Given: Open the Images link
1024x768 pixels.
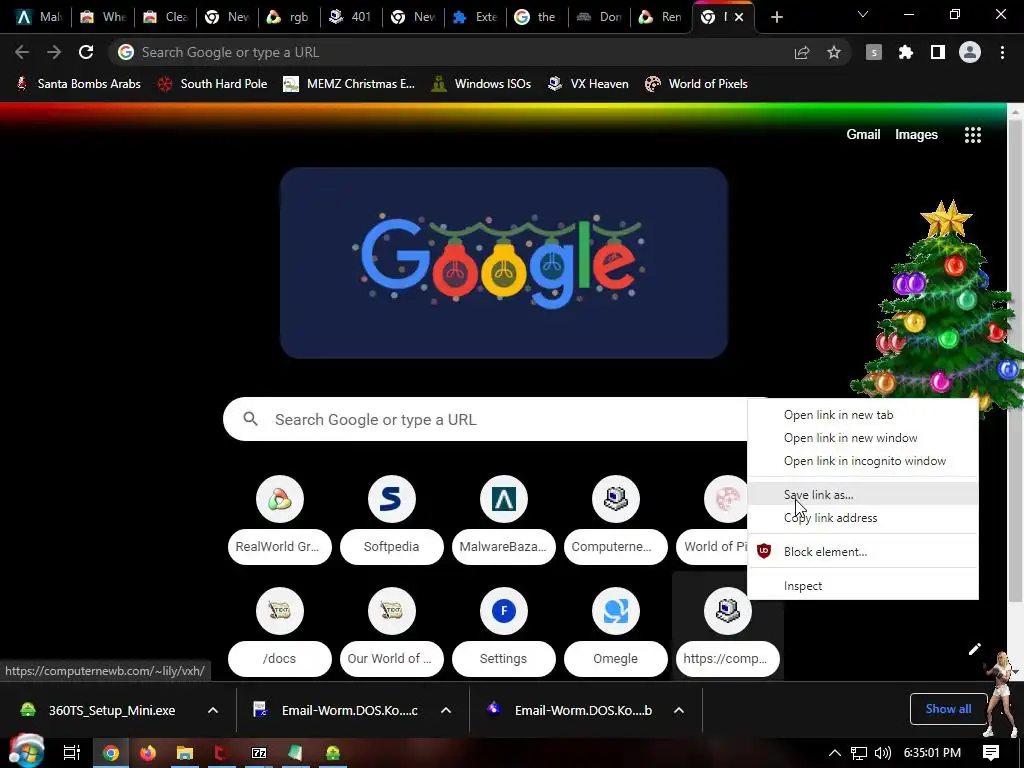Looking at the screenshot, I should pos(916,135).
